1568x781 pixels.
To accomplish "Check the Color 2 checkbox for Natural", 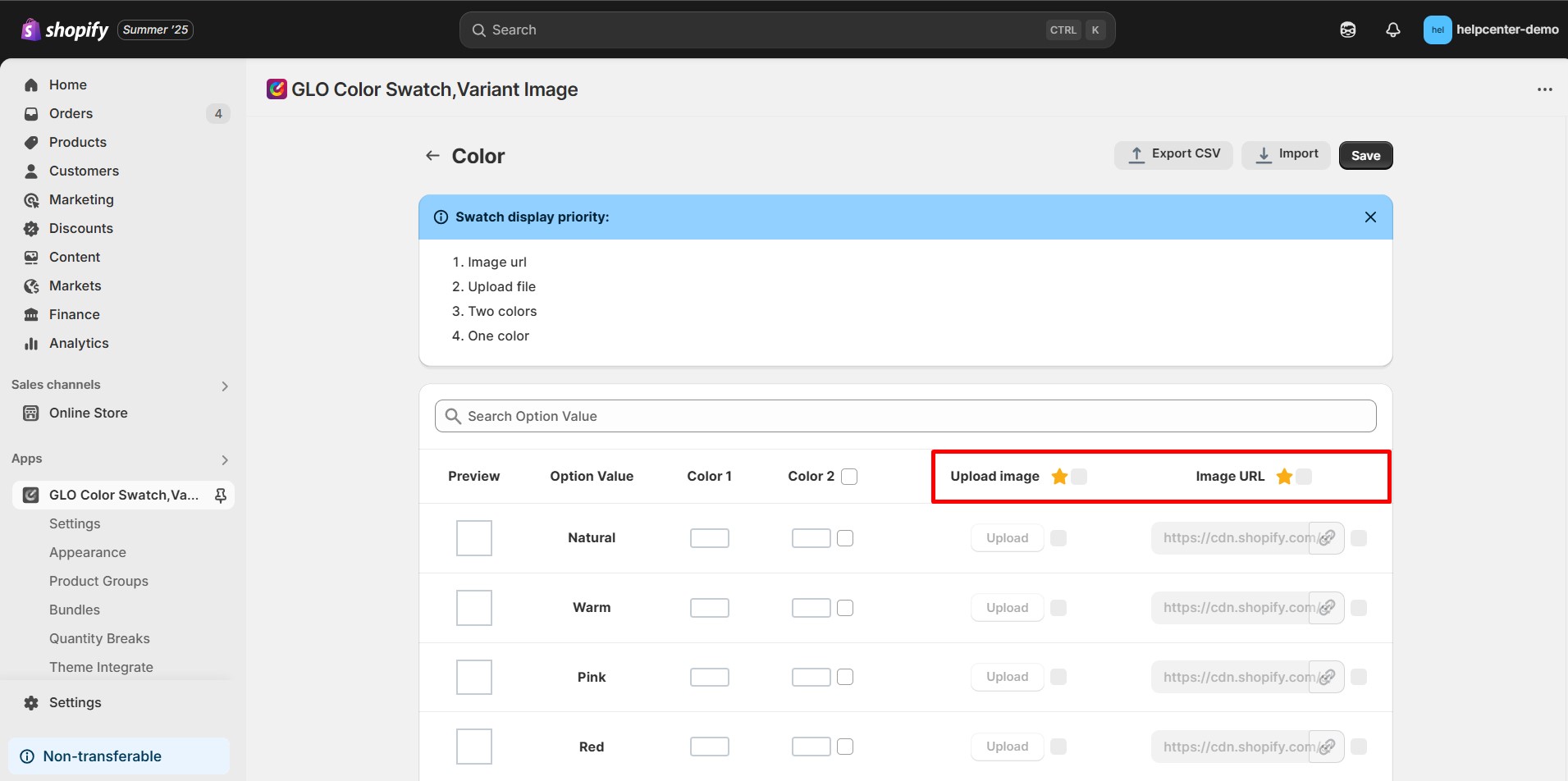I will click(x=845, y=538).
